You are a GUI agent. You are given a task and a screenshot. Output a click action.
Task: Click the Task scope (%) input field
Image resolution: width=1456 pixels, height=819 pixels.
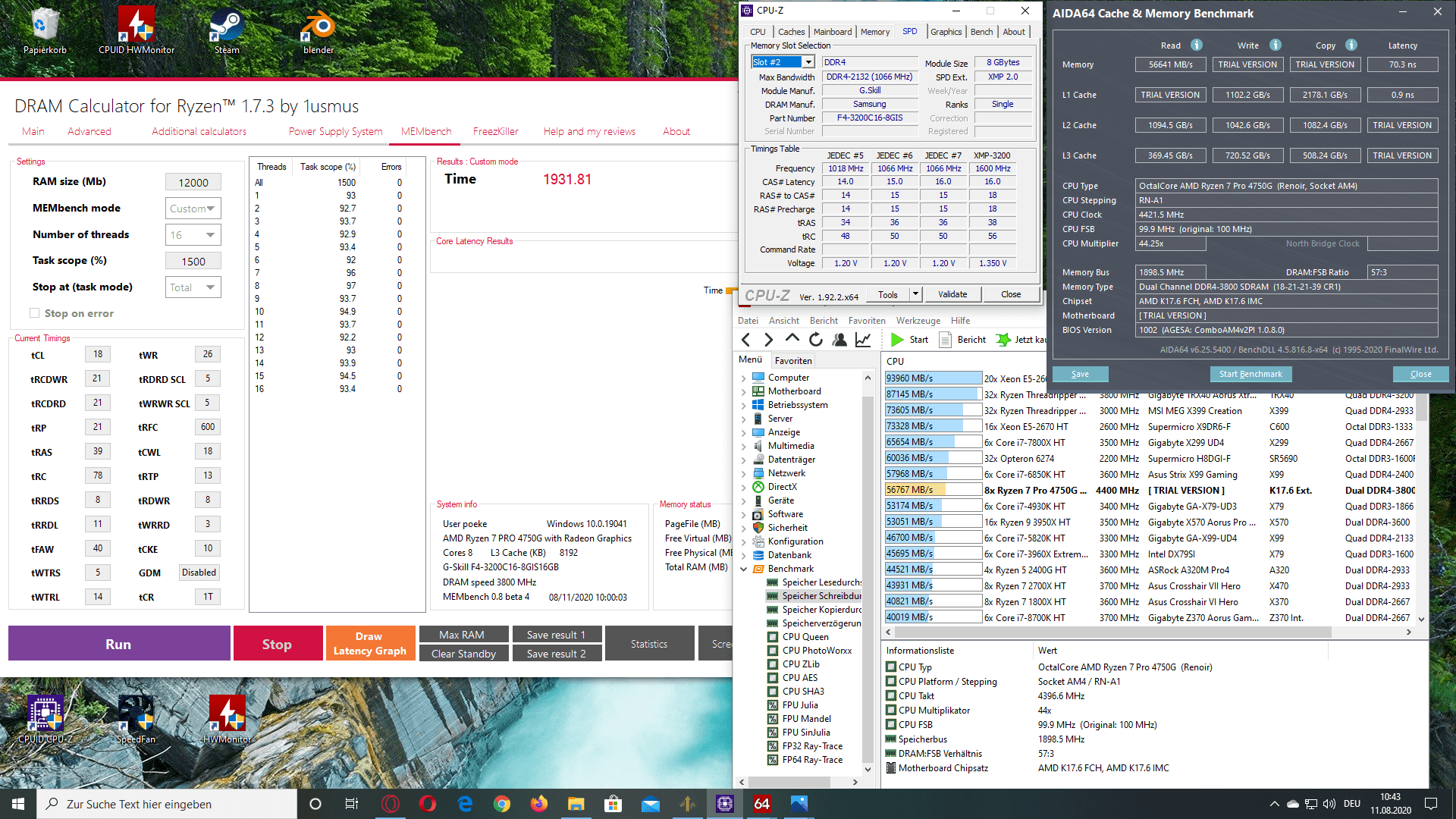tap(193, 261)
